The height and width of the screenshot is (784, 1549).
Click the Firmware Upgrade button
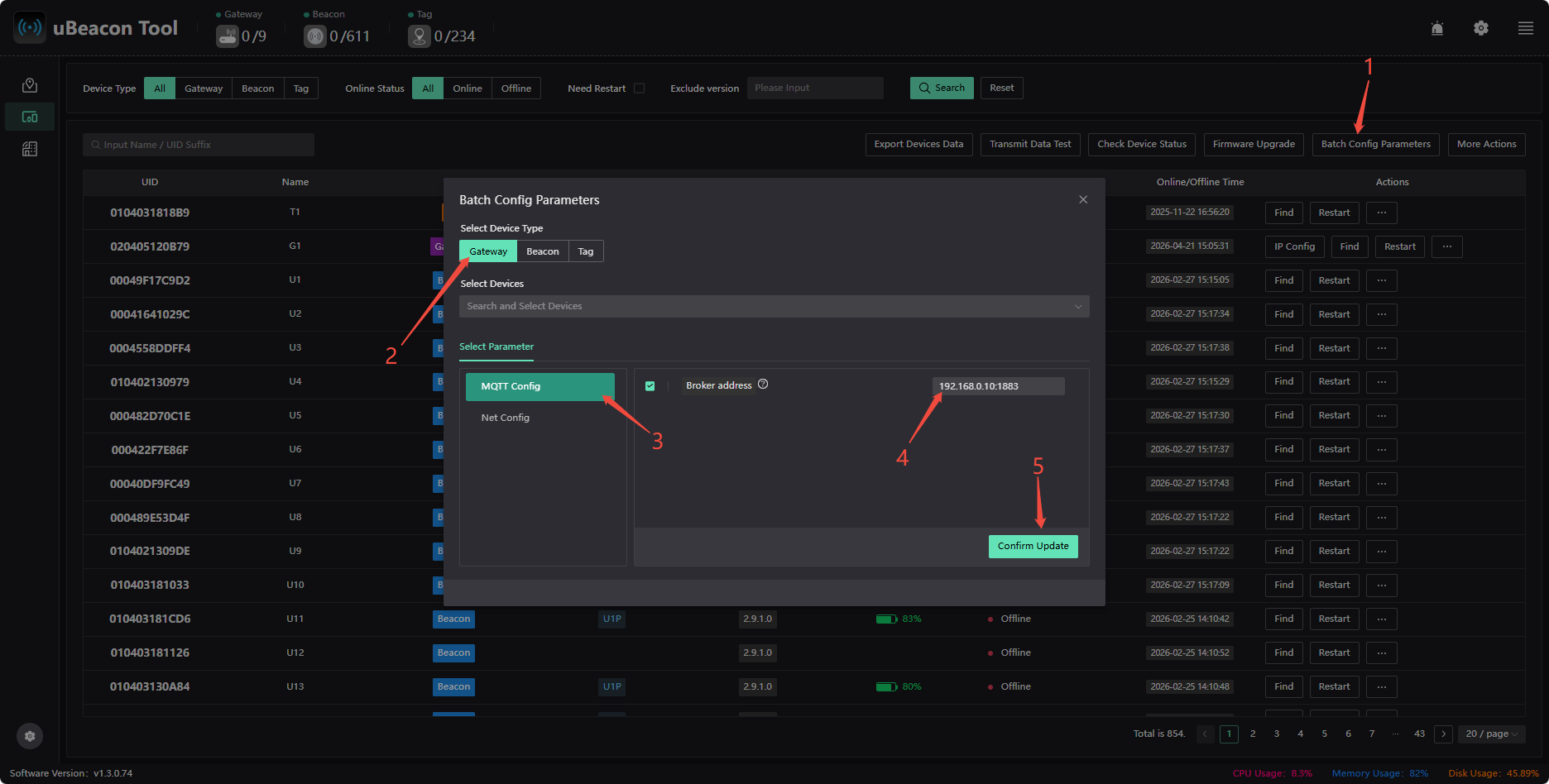coord(1254,144)
